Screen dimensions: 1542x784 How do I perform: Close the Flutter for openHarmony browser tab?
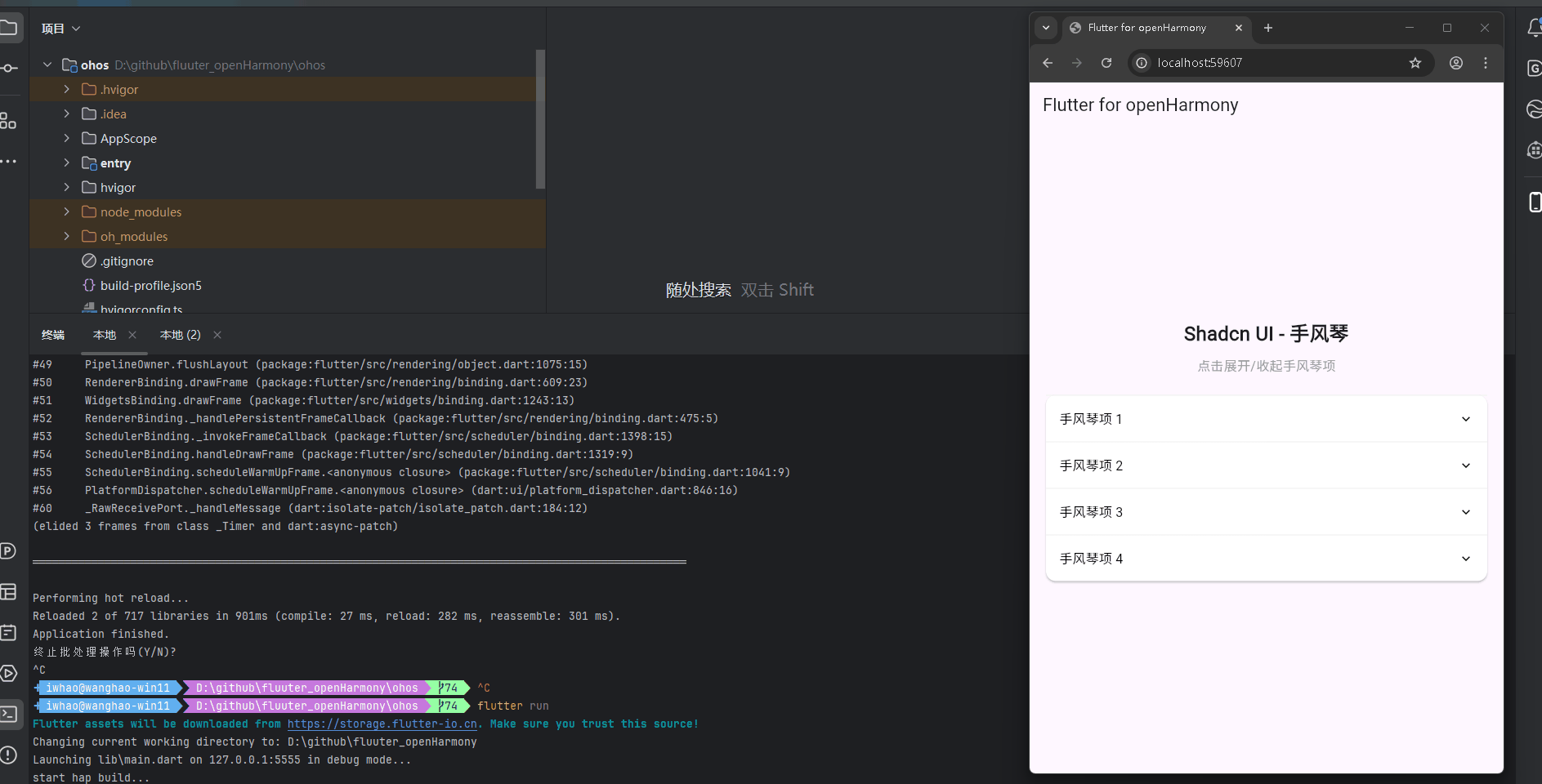1239,28
